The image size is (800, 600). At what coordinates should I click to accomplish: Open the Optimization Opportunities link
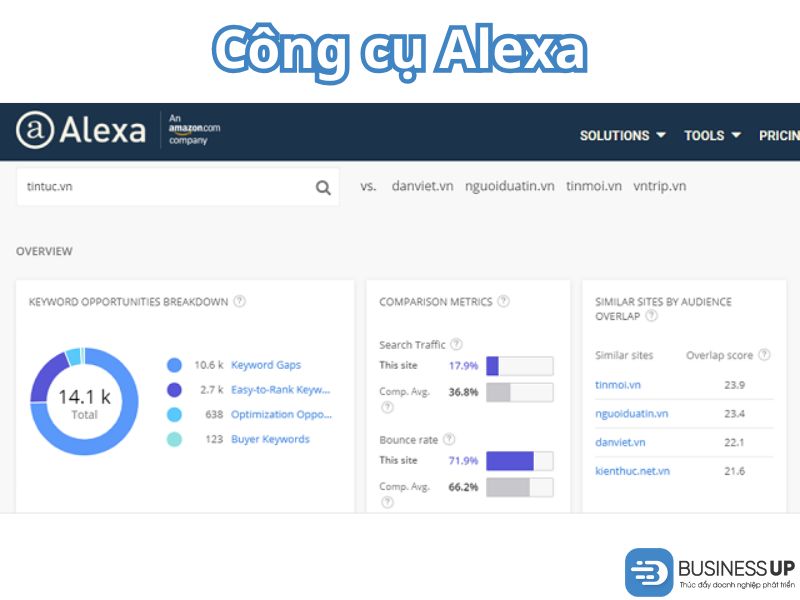coord(281,414)
